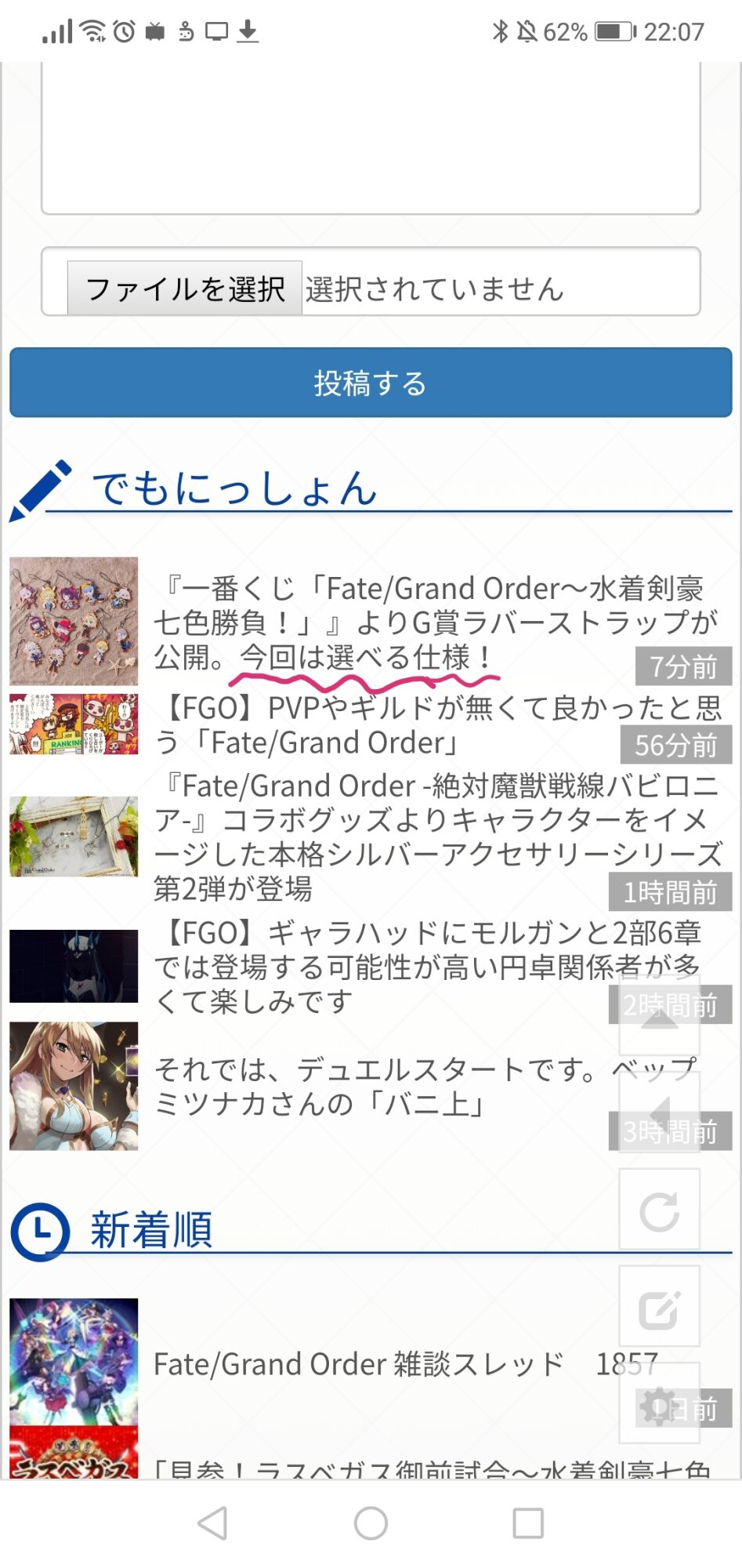The height and width of the screenshot is (1568, 742).
Task: Open the rubber strap article thumbnail
Action: (x=74, y=621)
